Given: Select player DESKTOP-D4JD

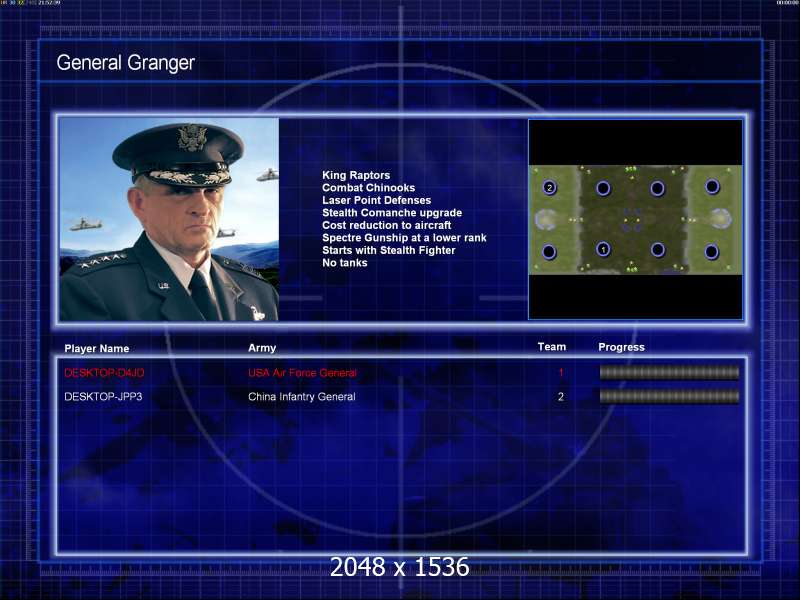Looking at the screenshot, I should coord(104,373).
